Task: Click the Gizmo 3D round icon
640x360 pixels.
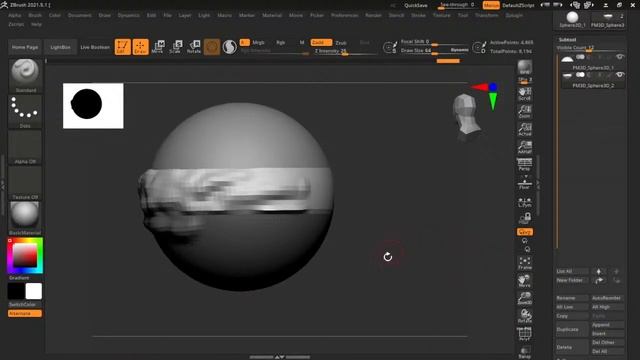Action: (x=212, y=47)
